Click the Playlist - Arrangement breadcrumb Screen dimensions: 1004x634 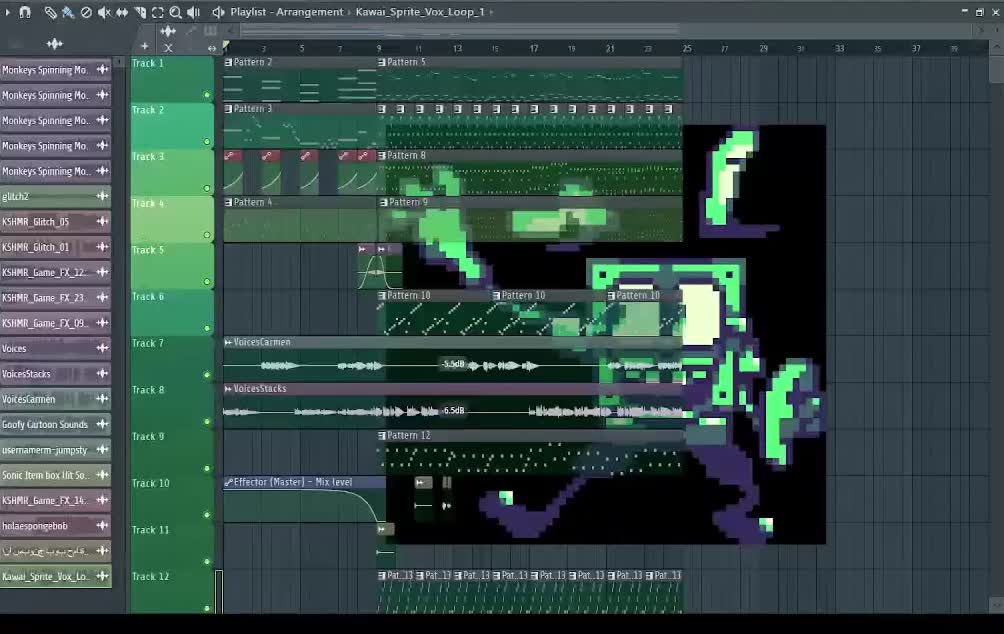coord(286,12)
